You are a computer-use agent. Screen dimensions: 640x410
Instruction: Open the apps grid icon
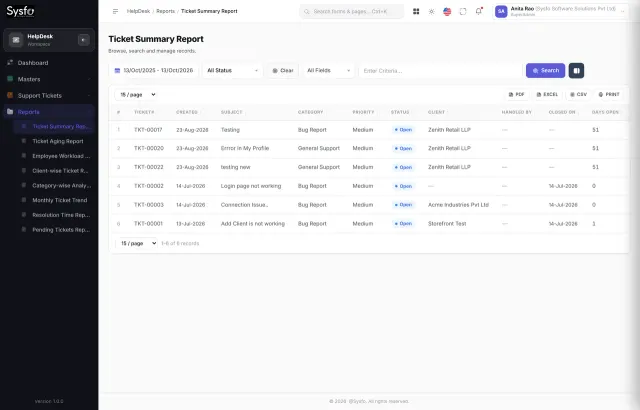[x=416, y=11]
